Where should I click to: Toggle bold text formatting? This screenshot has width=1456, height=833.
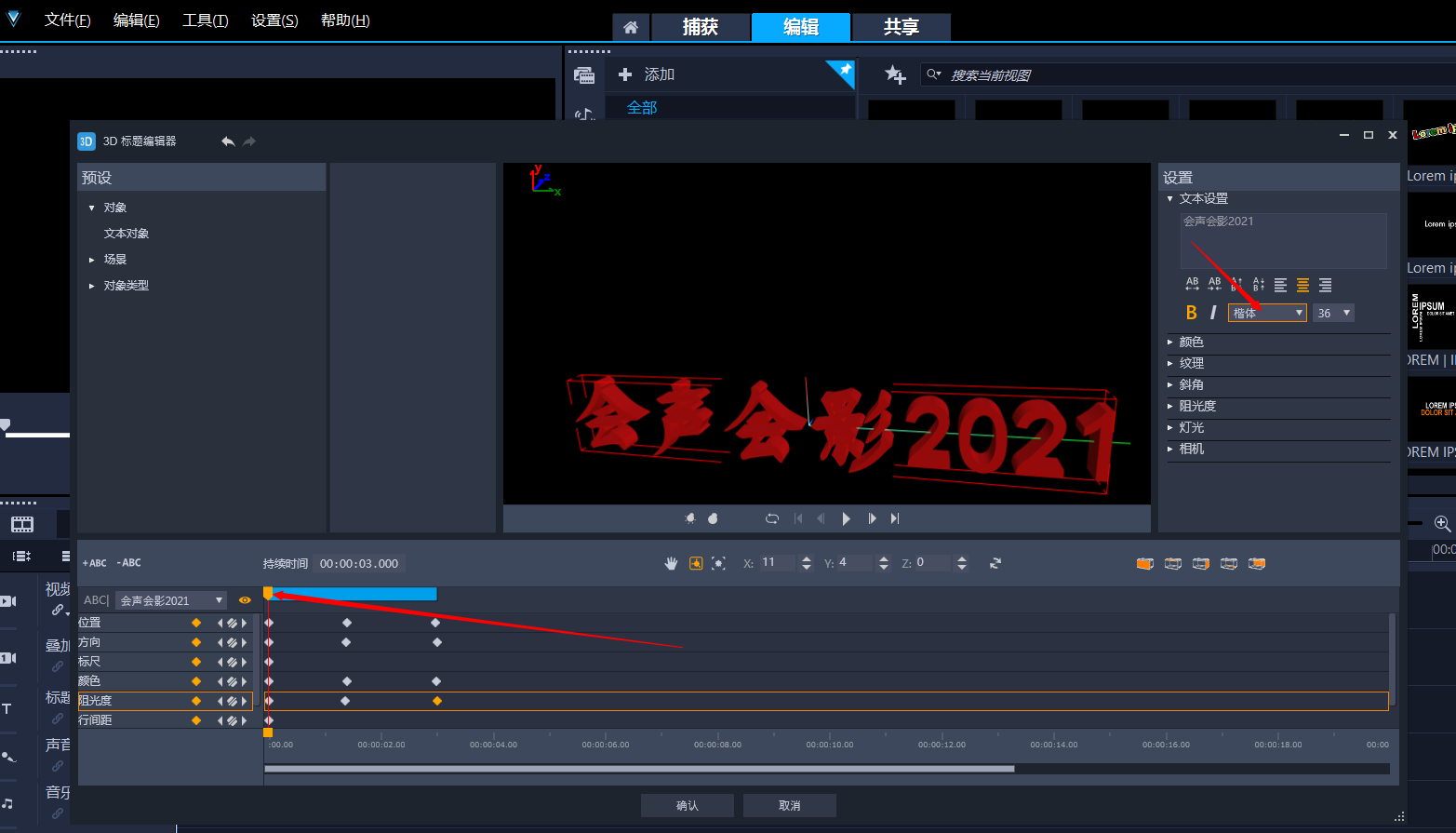[1191, 313]
